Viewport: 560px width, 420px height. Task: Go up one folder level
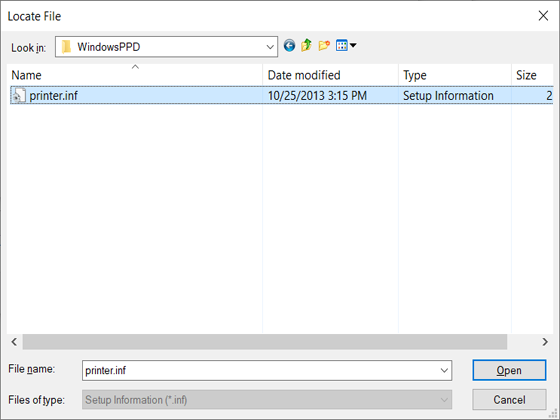click(x=306, y=46)
